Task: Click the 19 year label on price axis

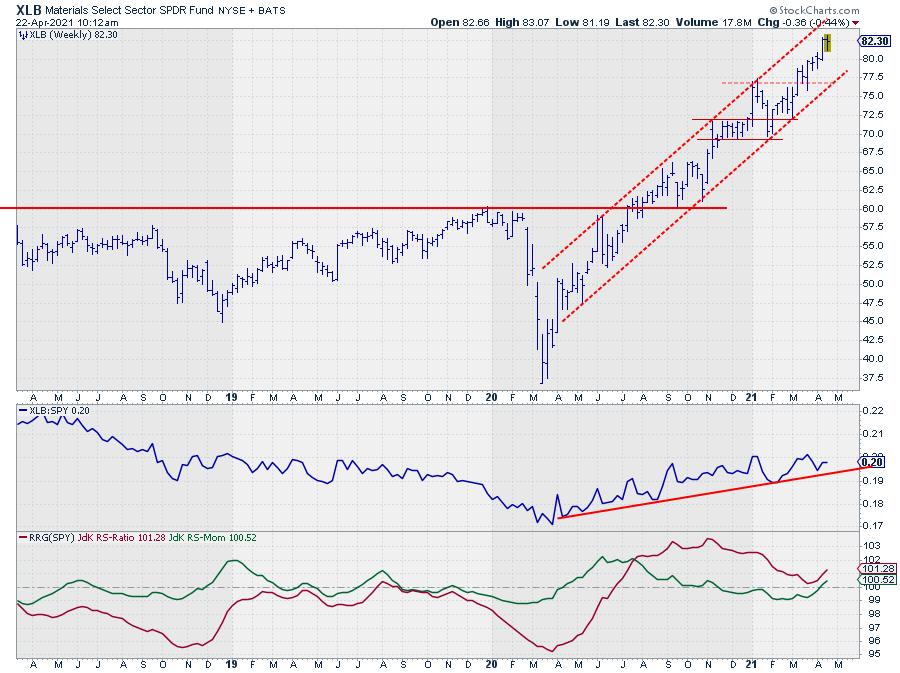Action: pyautogui.click(x=230, y=396)
